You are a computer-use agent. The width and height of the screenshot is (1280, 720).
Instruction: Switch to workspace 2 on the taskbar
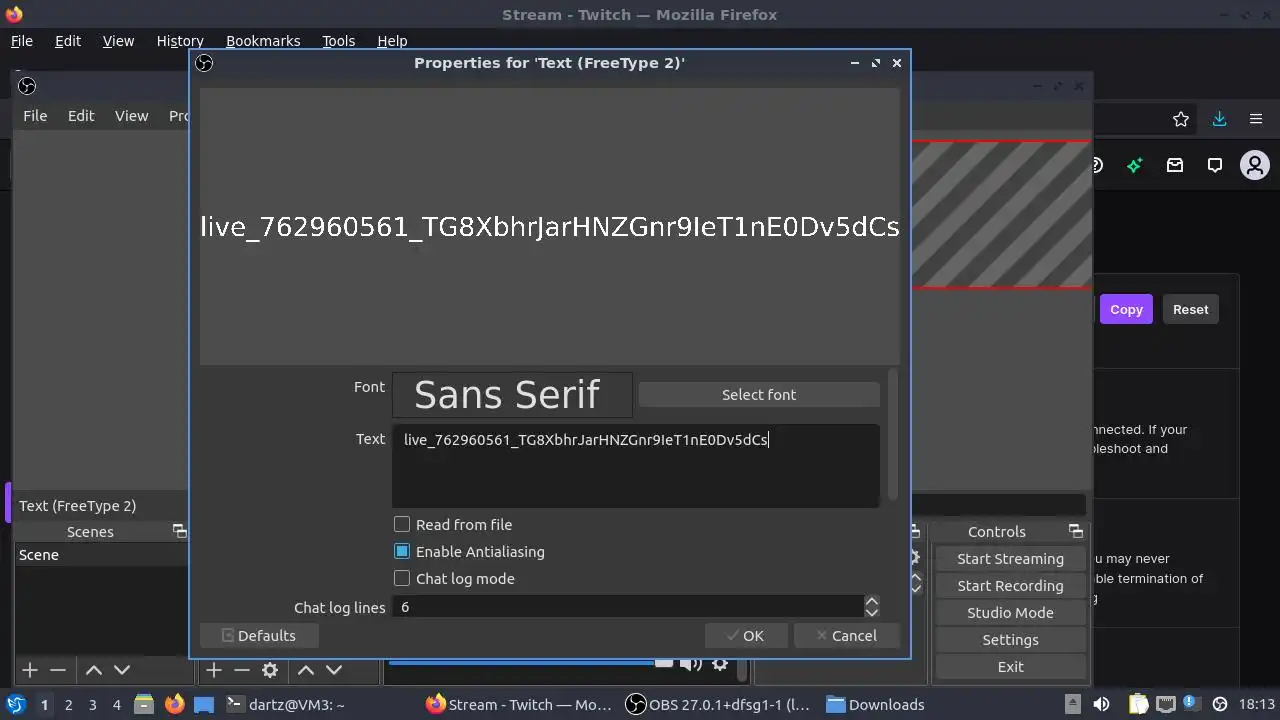pyautogui.click(x=68, y=704)
